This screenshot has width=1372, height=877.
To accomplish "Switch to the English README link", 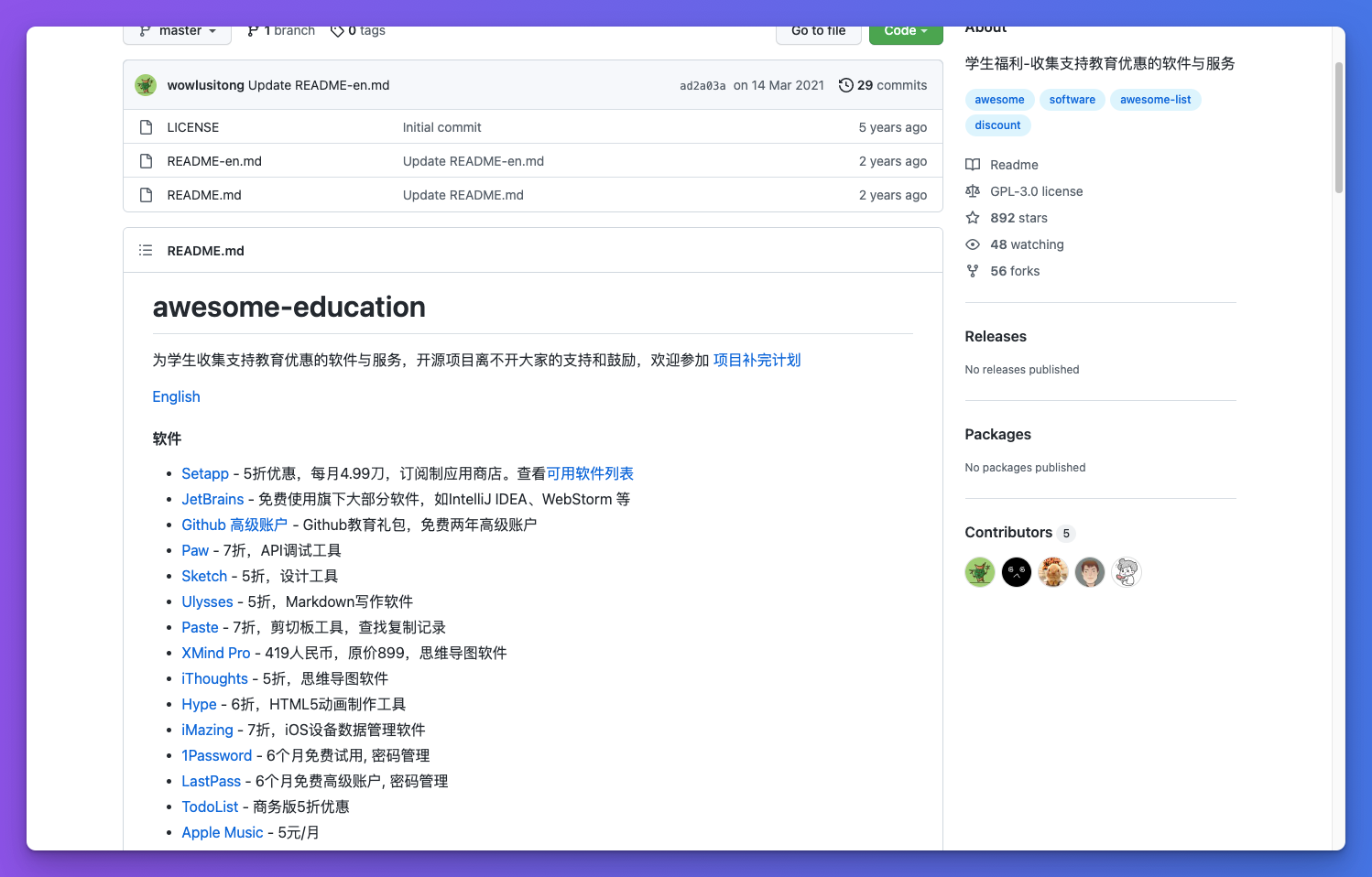I will tap(176, 397).
